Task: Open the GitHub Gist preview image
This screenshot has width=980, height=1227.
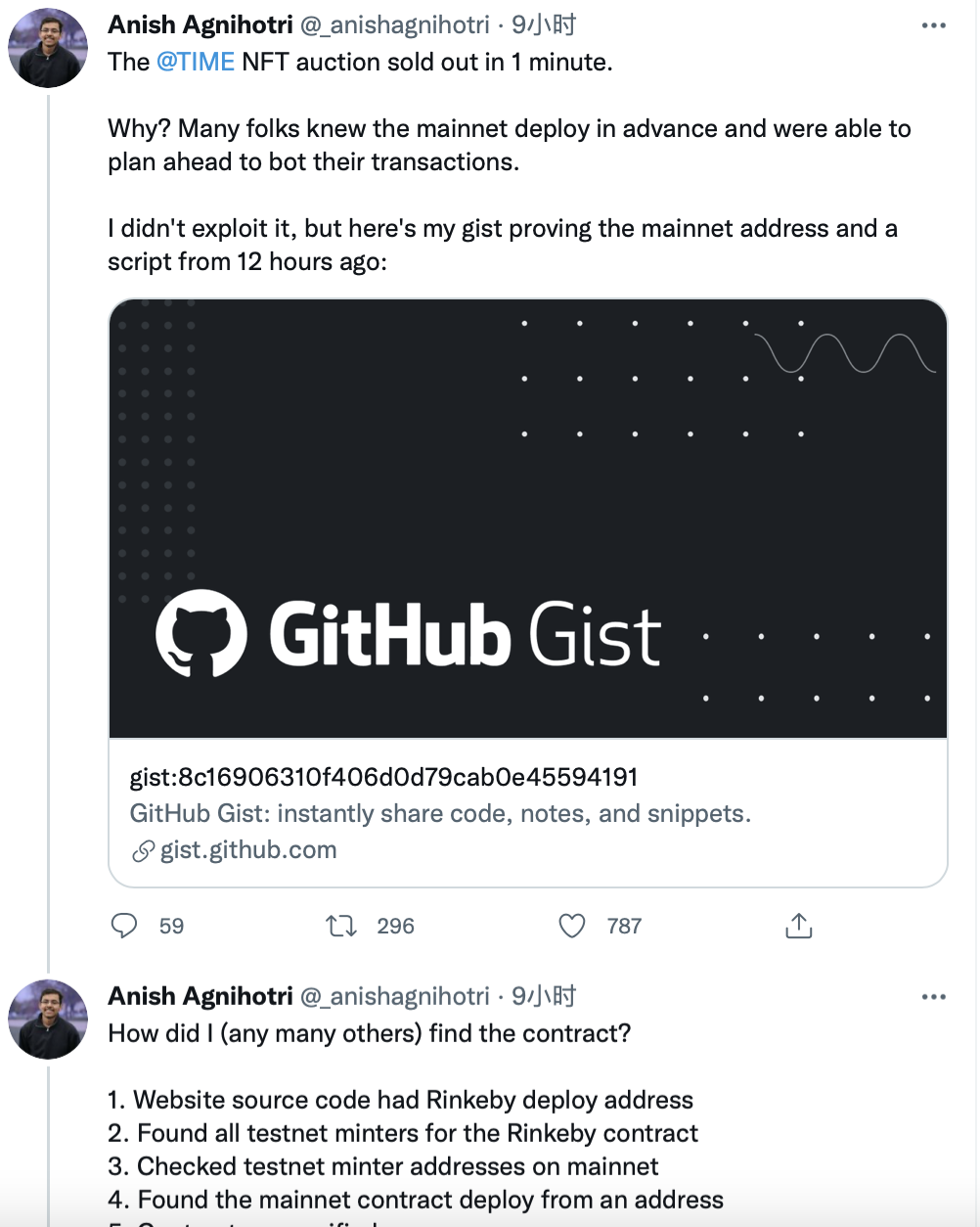Action: (x=528, y=519)
